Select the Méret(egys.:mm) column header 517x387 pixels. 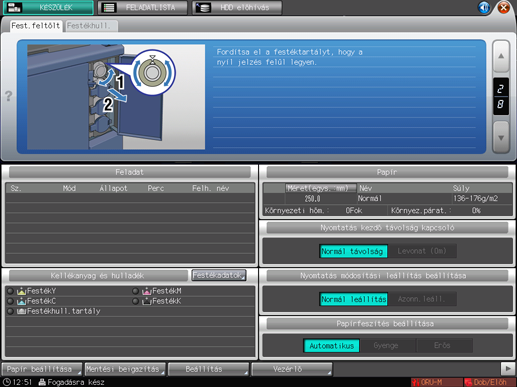(321, 188)
